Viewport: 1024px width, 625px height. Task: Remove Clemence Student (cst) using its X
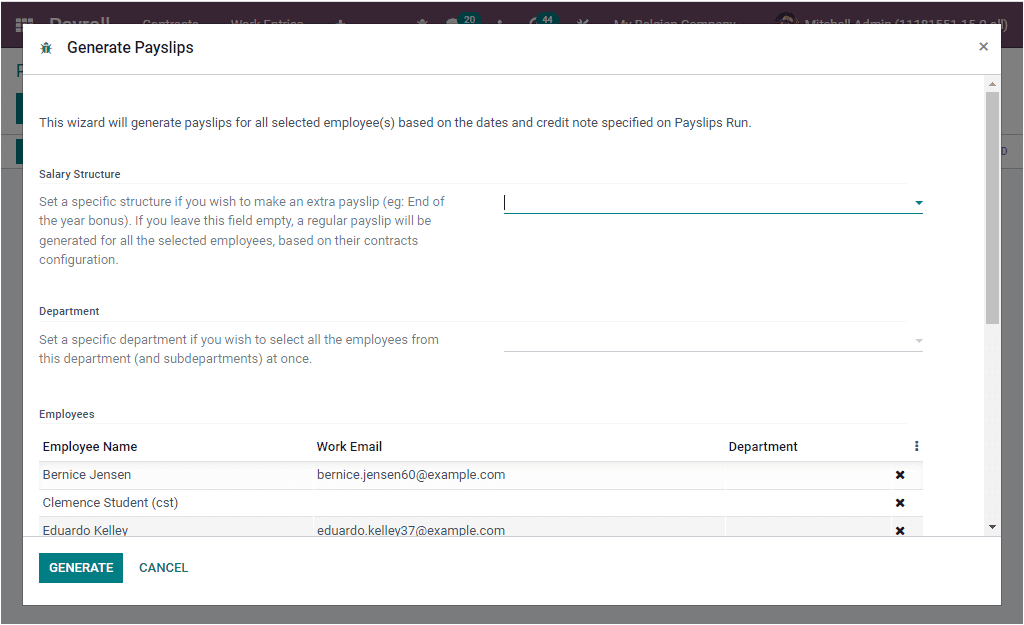click(899, 502)
